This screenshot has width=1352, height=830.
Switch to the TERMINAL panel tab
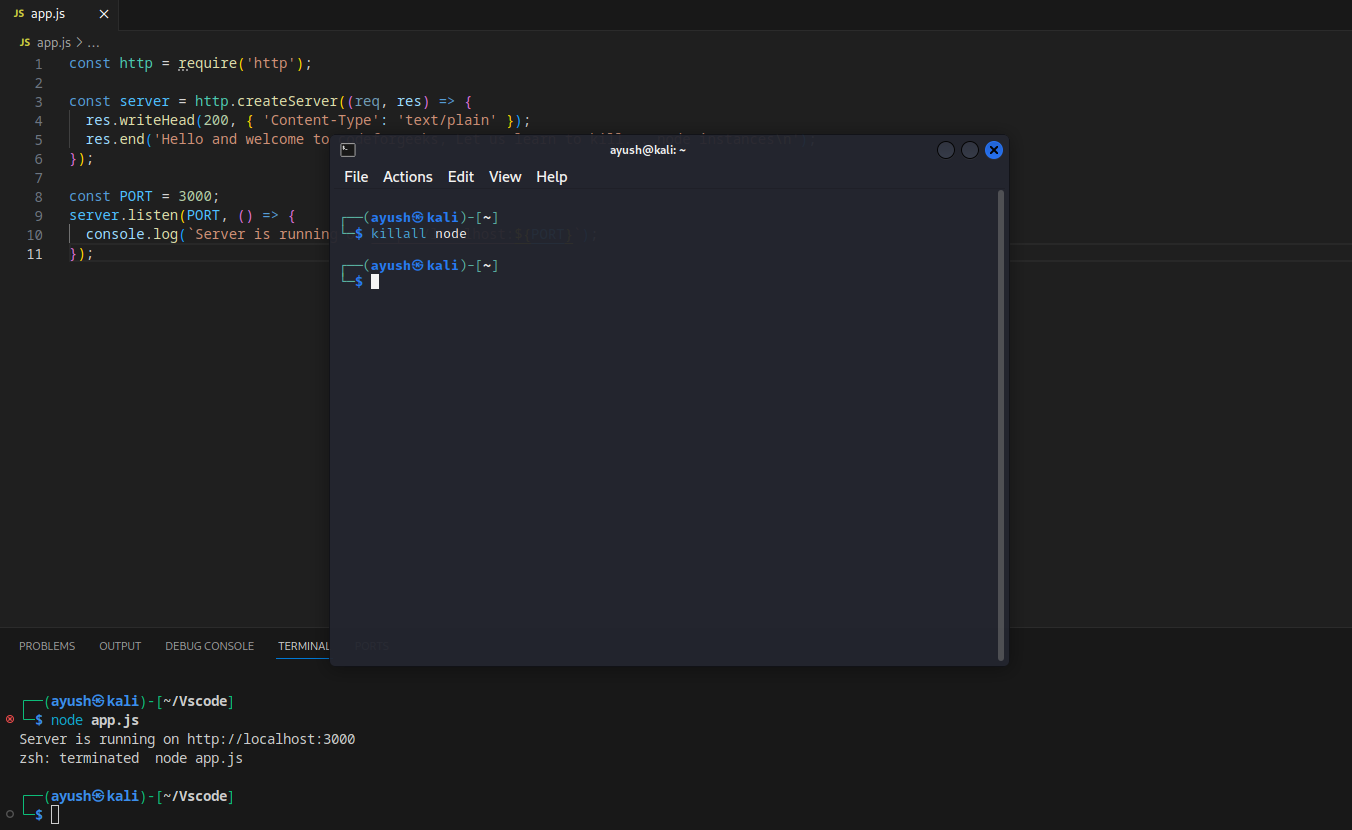[303, 646]
